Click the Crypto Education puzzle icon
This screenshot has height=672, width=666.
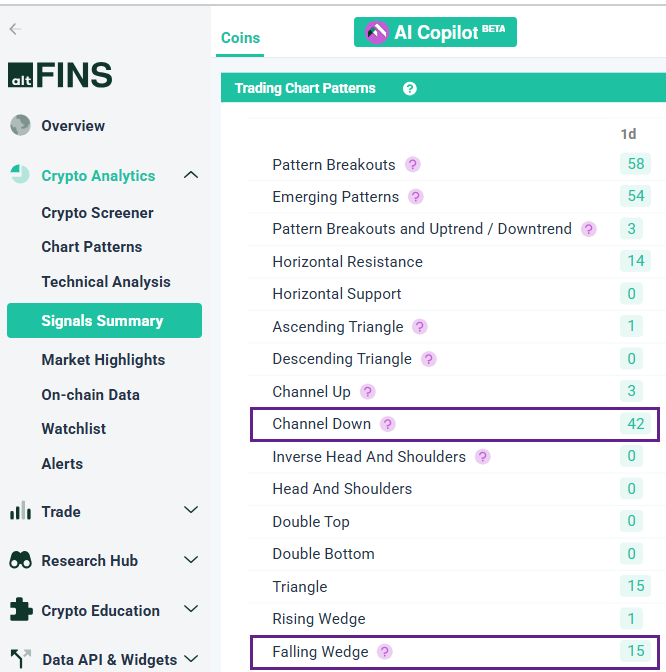pos(20,610)
